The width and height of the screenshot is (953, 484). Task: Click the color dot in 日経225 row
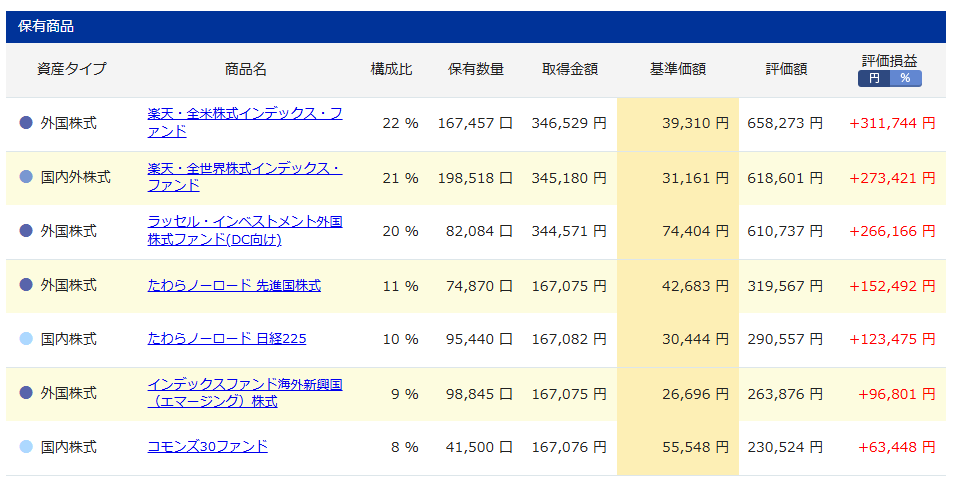coord(27,339)
